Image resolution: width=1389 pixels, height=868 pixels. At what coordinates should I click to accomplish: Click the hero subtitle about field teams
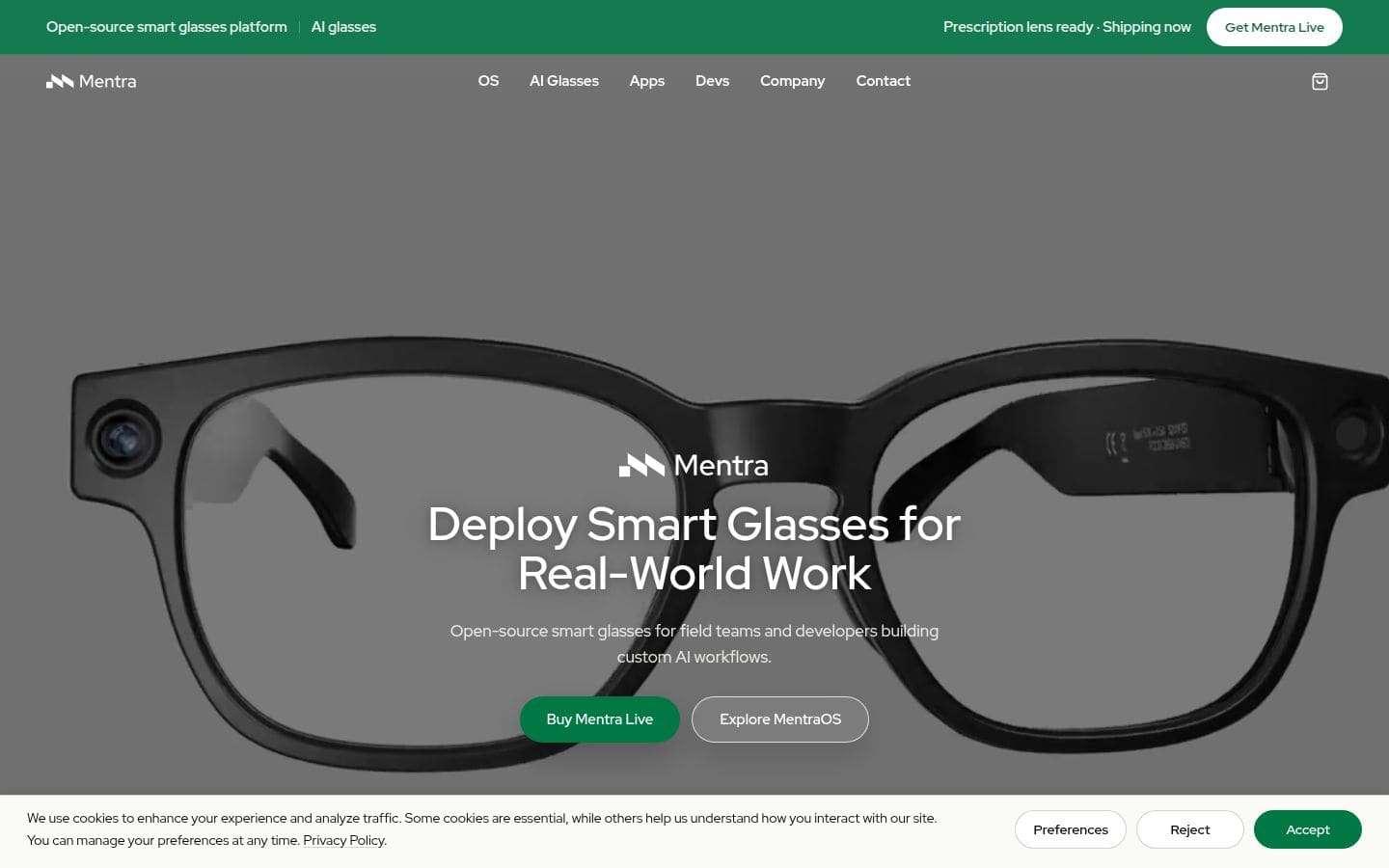click(694, 643)
